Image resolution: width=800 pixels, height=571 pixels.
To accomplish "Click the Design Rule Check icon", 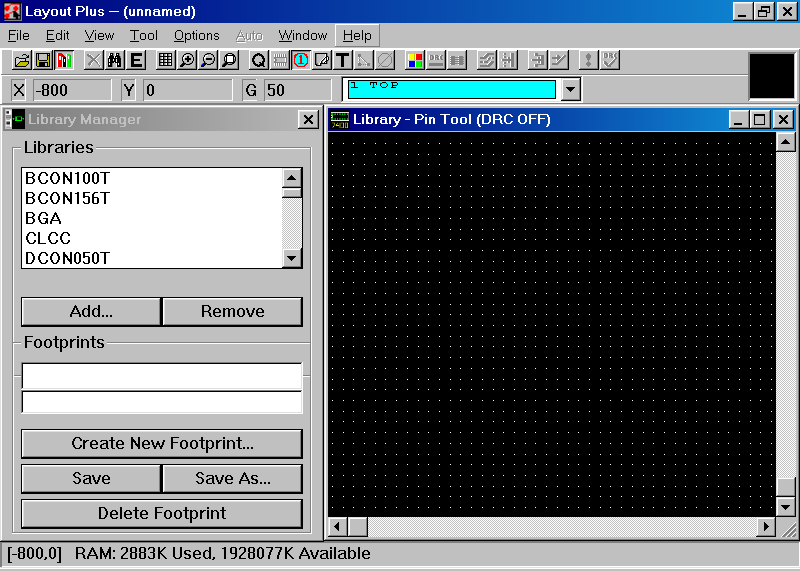I will pos(610,60).
